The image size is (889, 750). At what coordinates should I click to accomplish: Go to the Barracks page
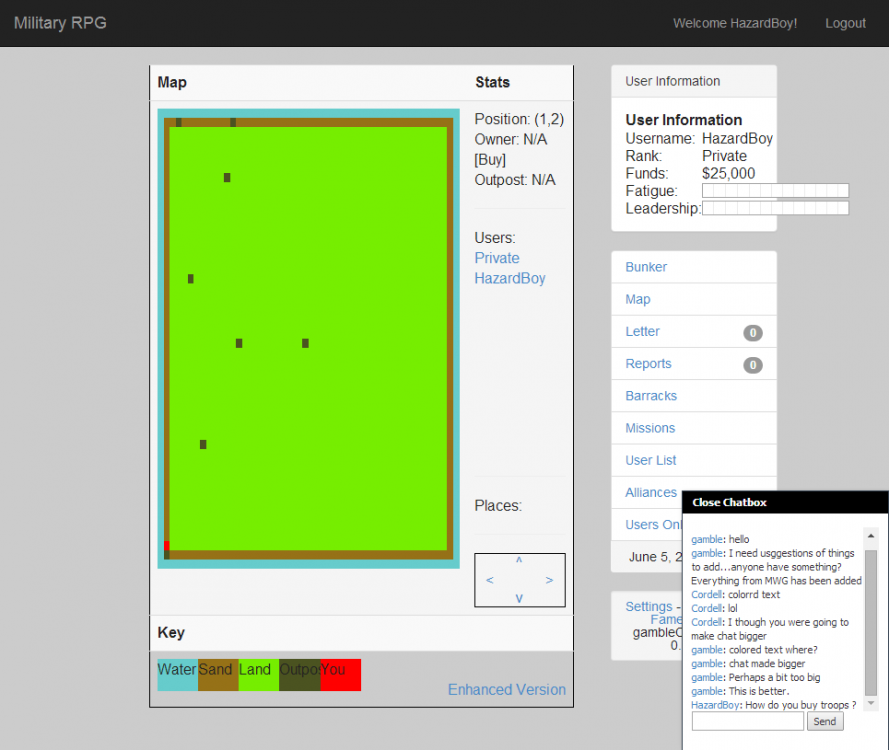pos(651,396)
